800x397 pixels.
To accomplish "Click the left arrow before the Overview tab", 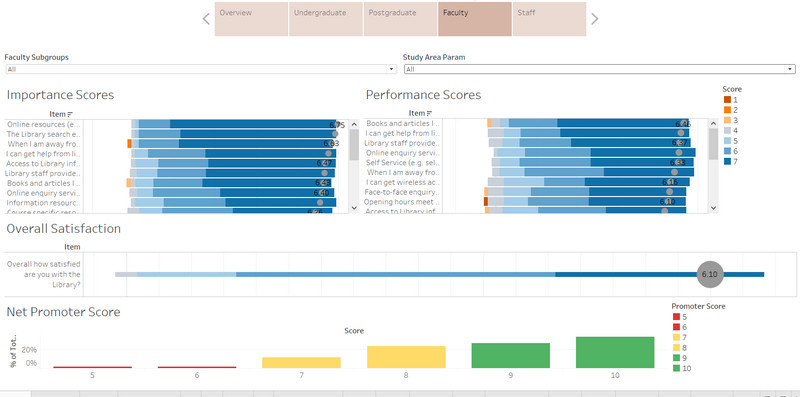I will (x=206, y=19).
